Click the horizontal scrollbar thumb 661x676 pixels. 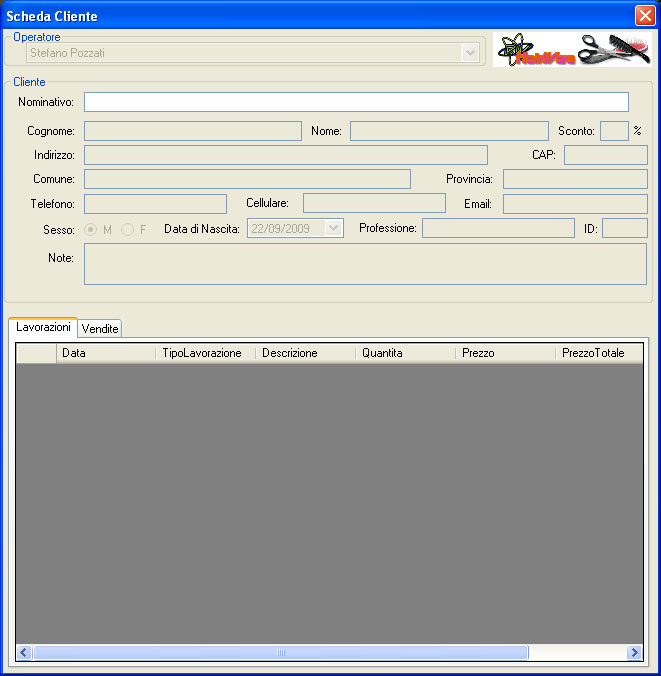coord(281,652)
